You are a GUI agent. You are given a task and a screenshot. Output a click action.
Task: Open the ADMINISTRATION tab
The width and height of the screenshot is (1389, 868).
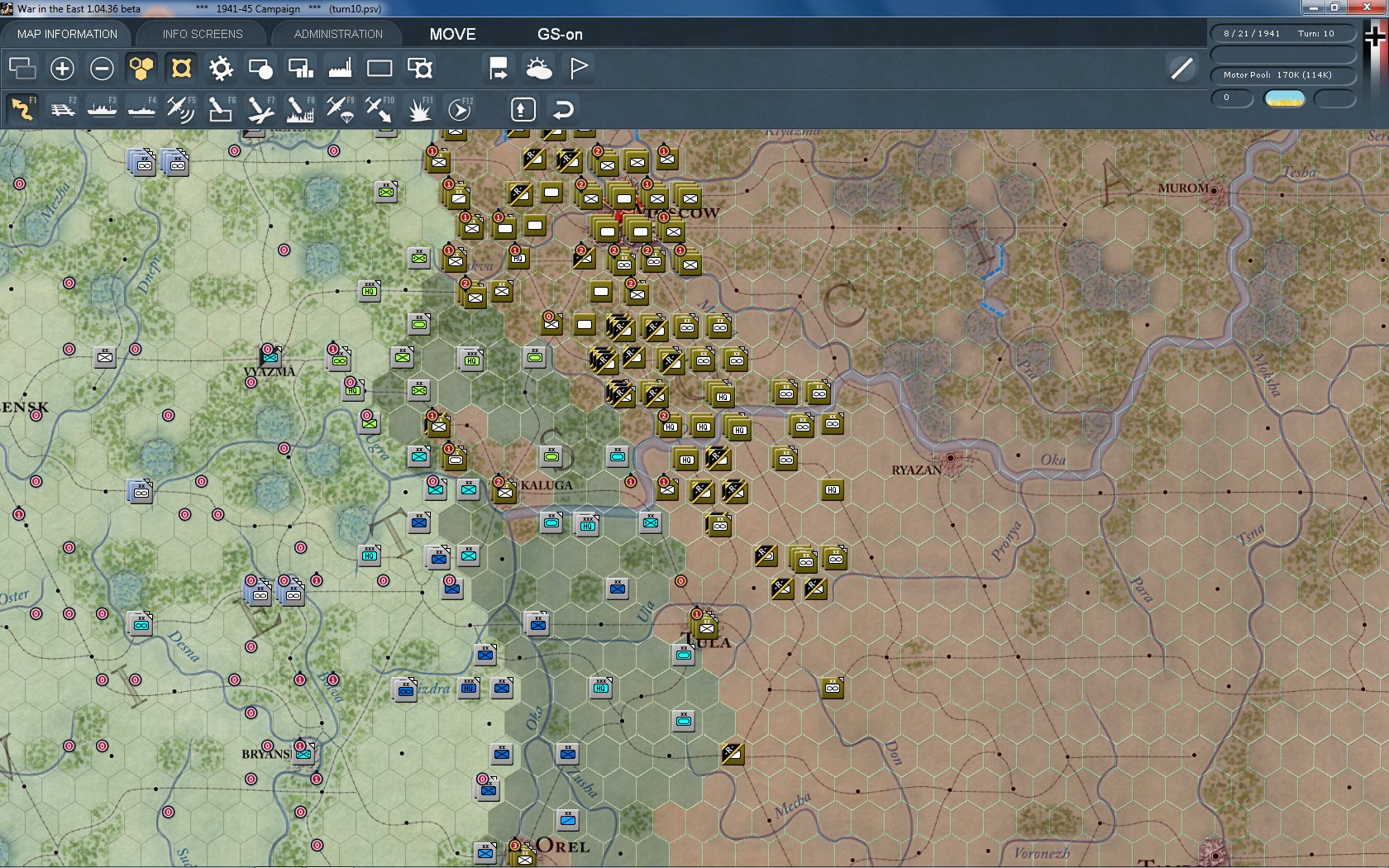[x=338, y=34]
